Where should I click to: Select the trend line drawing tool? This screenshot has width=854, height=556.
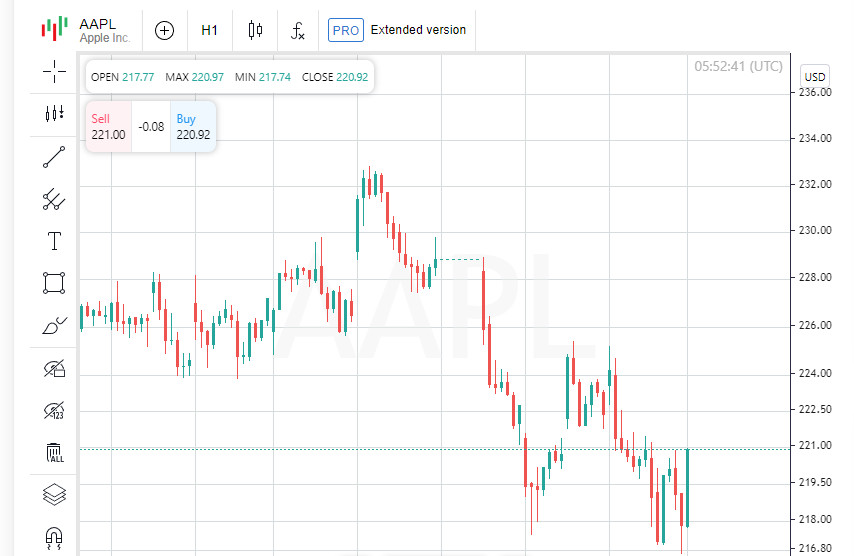pyautogui.click(x=54, y=157)
